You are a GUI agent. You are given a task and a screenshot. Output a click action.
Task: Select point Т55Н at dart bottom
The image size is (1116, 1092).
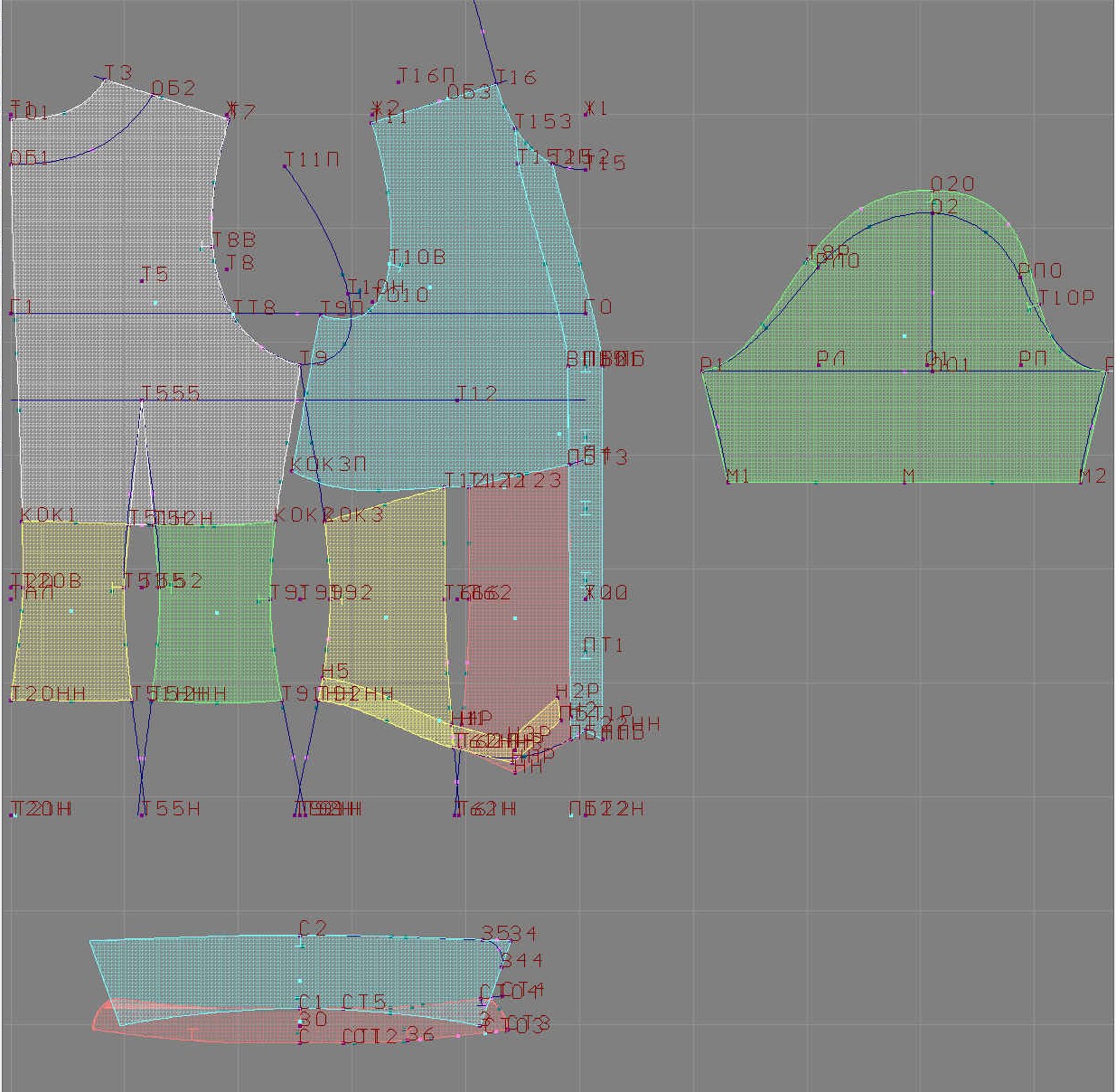[142, 814]
